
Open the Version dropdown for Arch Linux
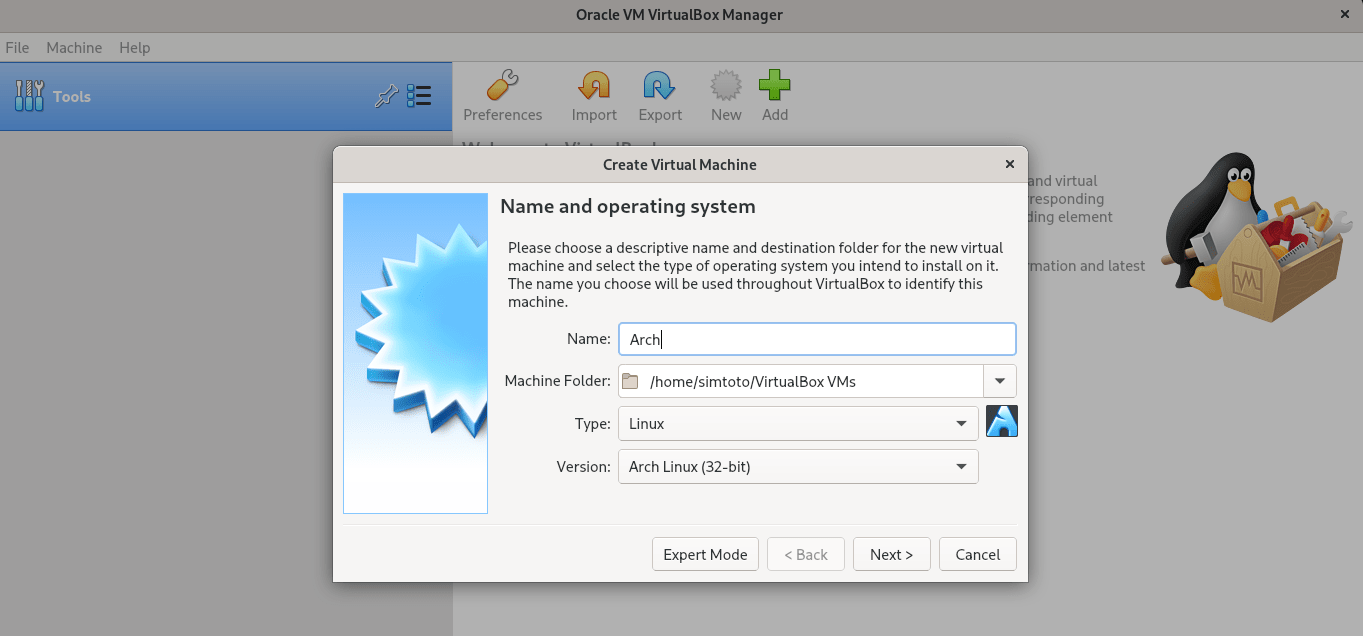(x=798, y=467)
